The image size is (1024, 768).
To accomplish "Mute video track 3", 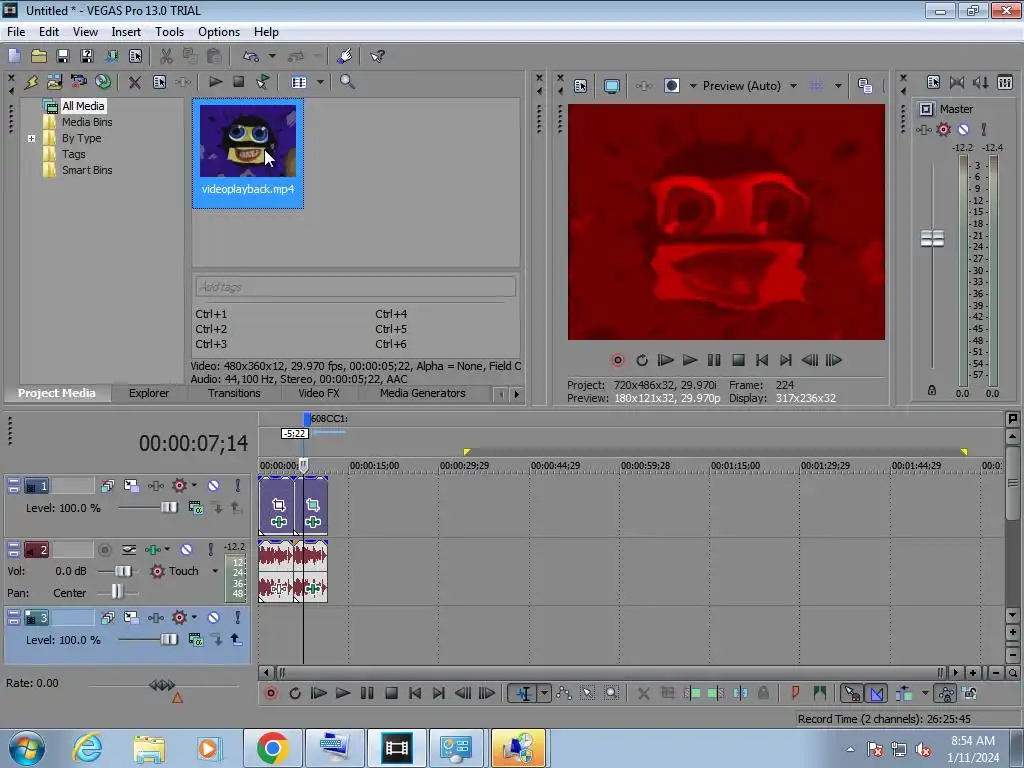I will pos(214,617).
